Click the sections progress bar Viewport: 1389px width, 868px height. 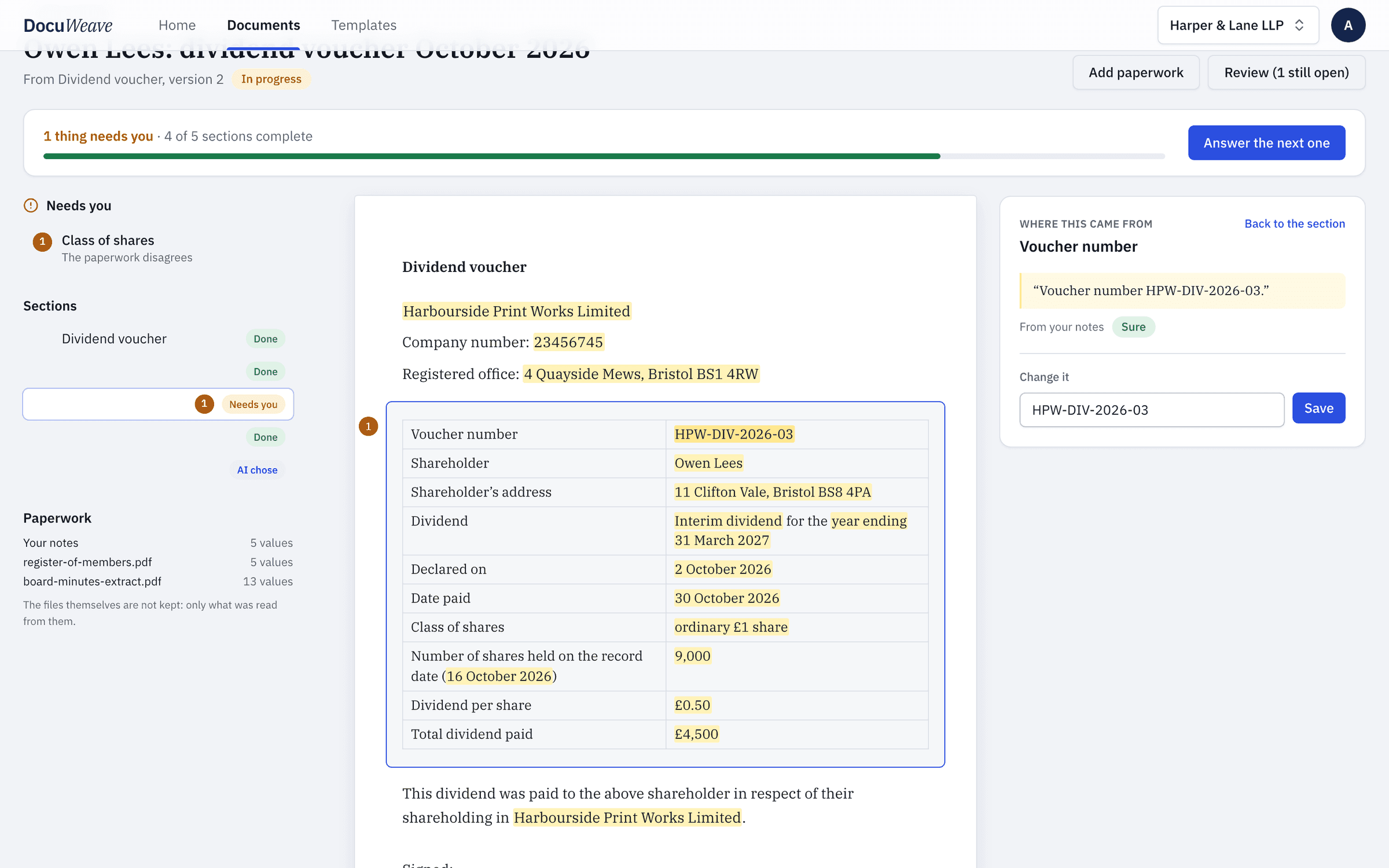[x=604, y=156]
